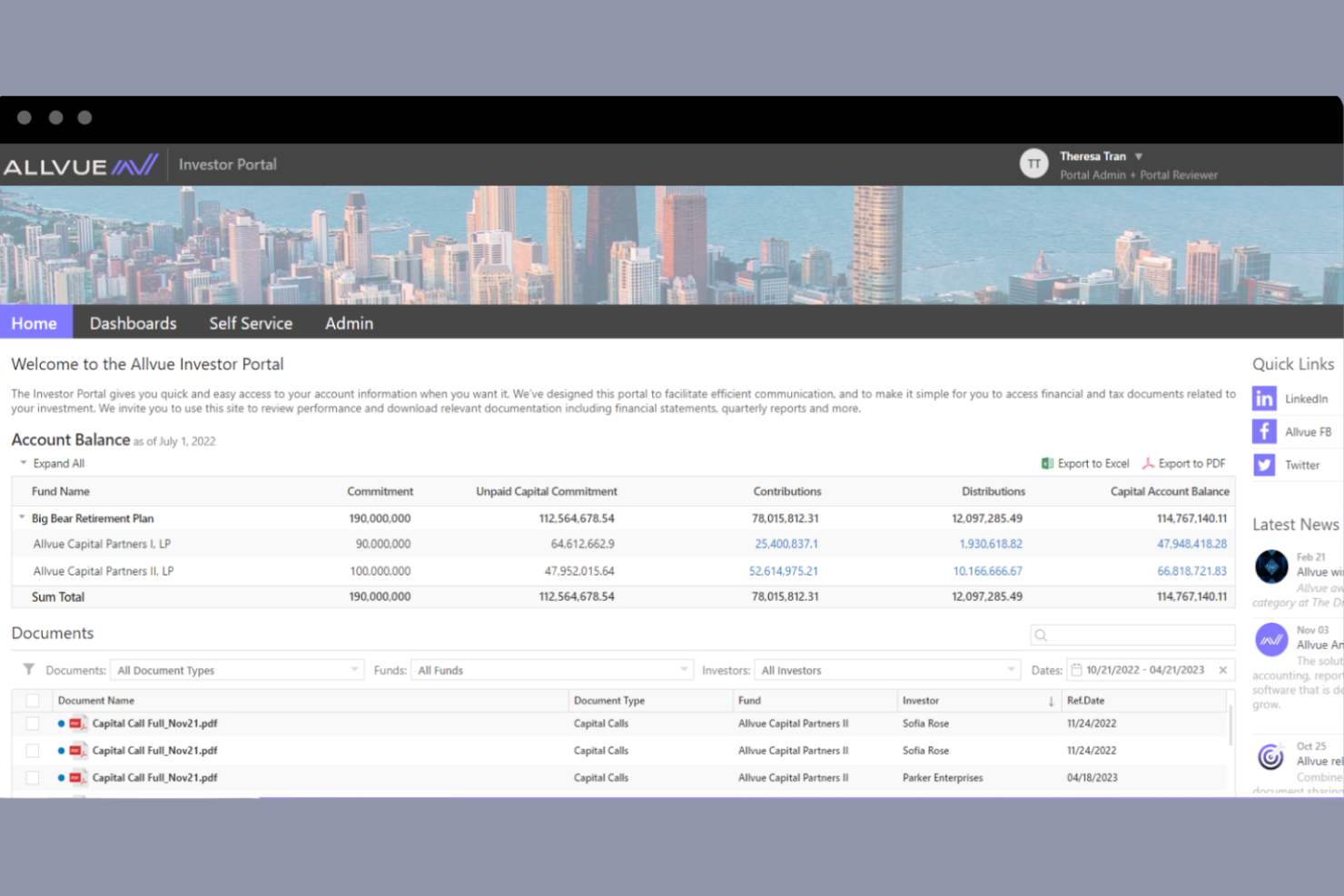The height and width of the screenshot is (896, 1344).
Task: Open the Allvue FB Facebook quick link
Action: click(x=1264, y=431)
